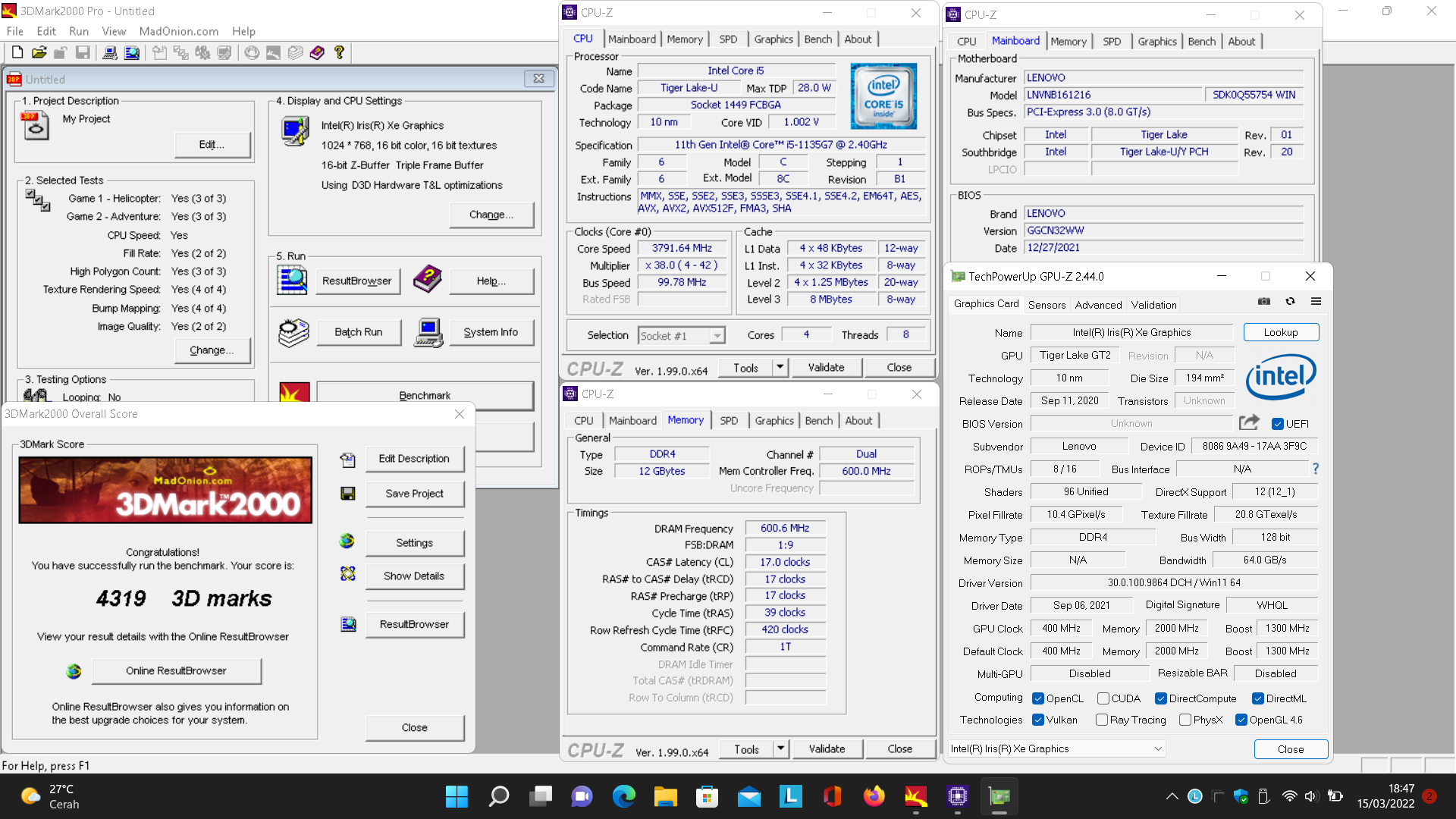Switch to Advanced tab in GPU-Z
This screenshot has height=819, width=1456.
click(1098, 305)
